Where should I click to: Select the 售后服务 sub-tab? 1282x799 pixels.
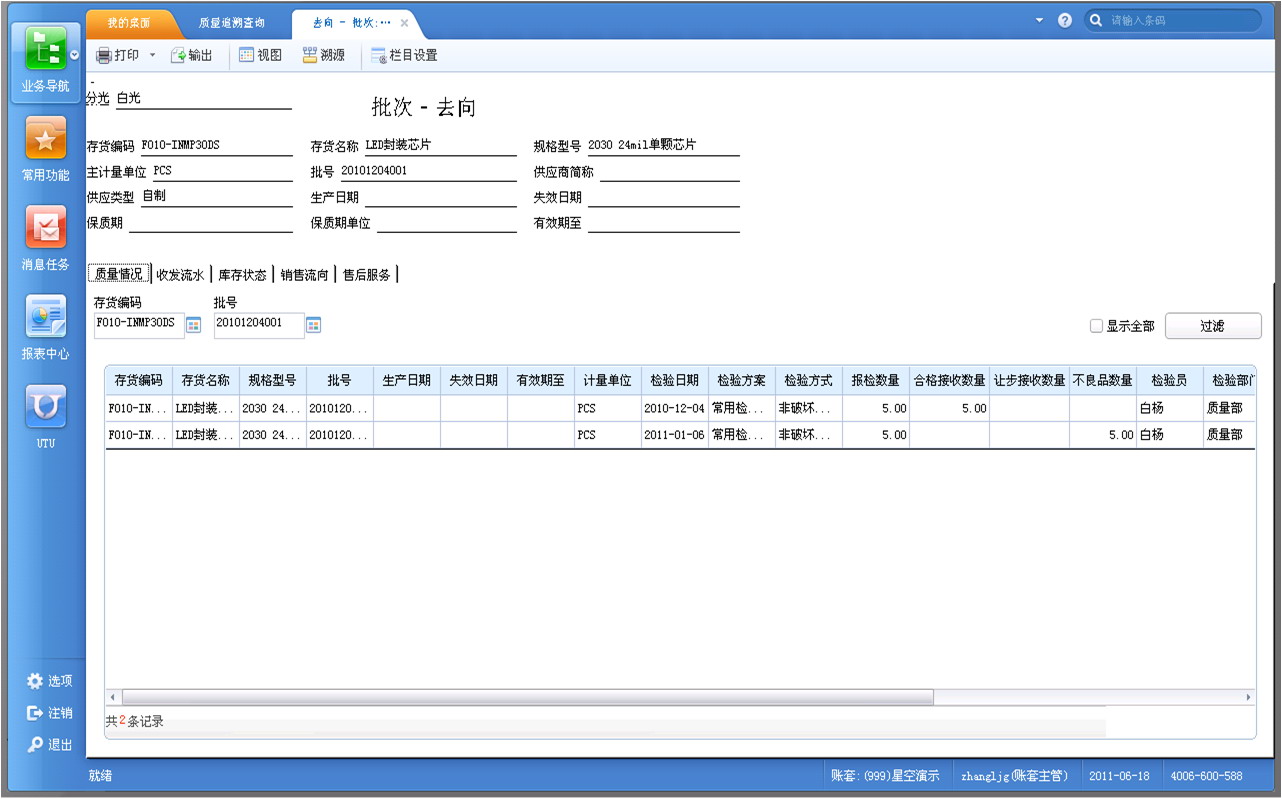(x=367, y=274)
